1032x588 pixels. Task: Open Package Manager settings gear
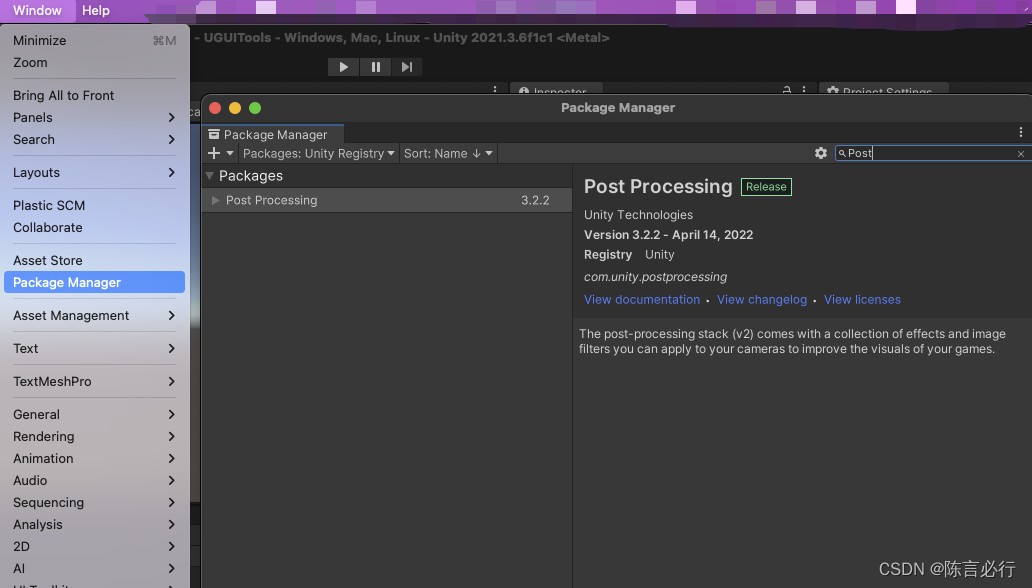[821, 153]
